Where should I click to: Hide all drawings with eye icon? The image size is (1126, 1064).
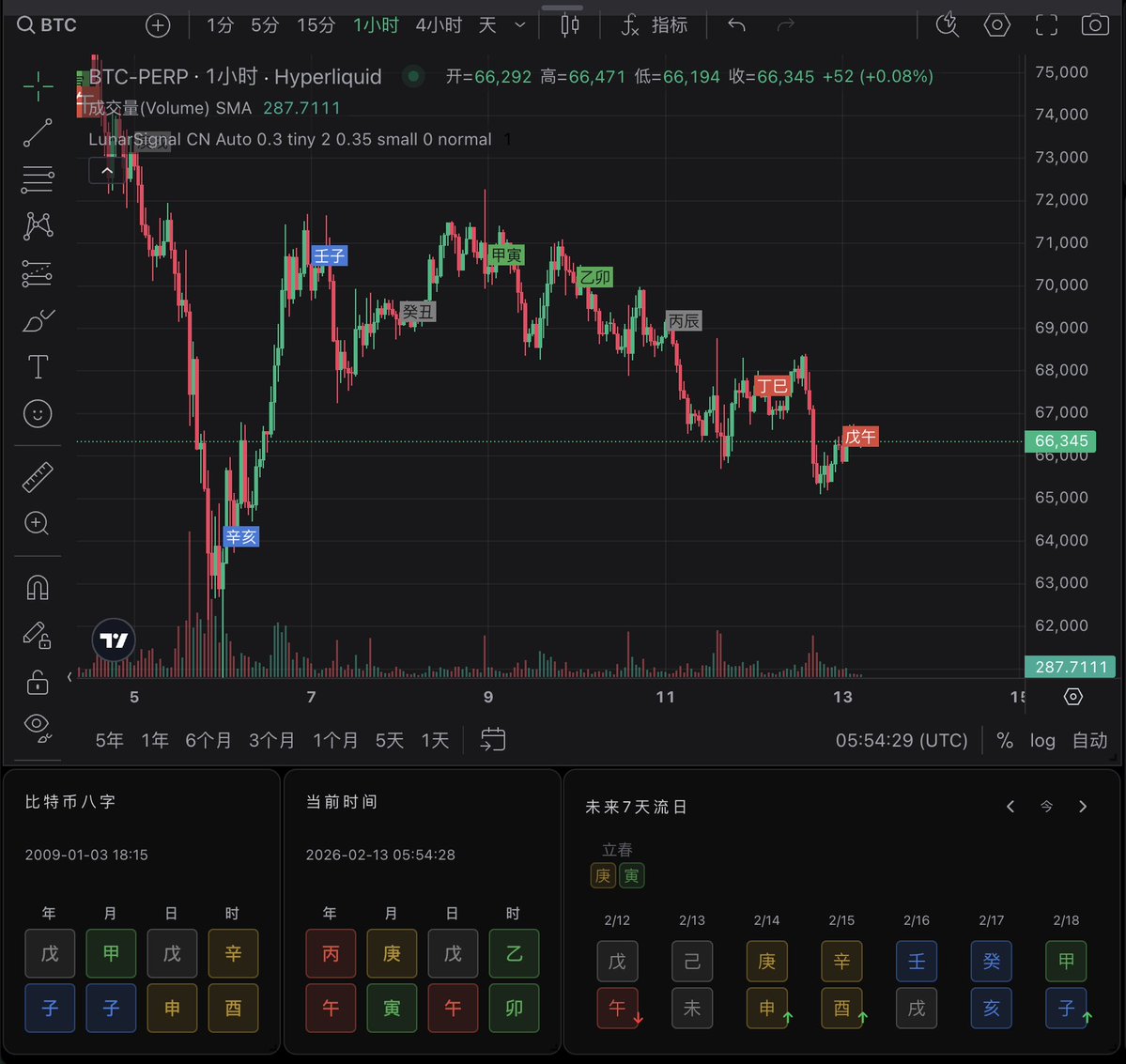pyautogui.click(x=38, y=724)
